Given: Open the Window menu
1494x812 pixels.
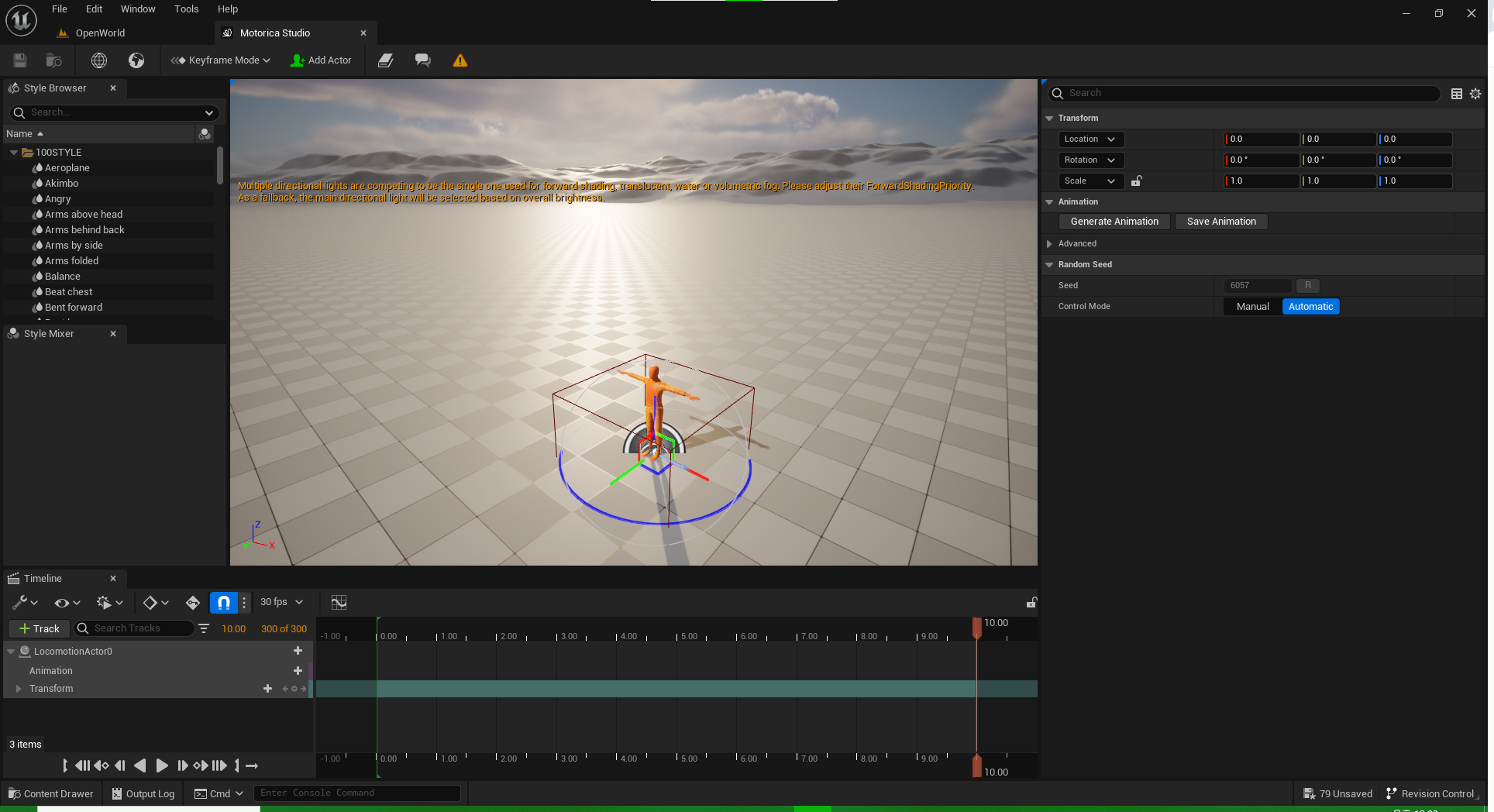Looking at the screenshot, I should (x=138, y=9).
